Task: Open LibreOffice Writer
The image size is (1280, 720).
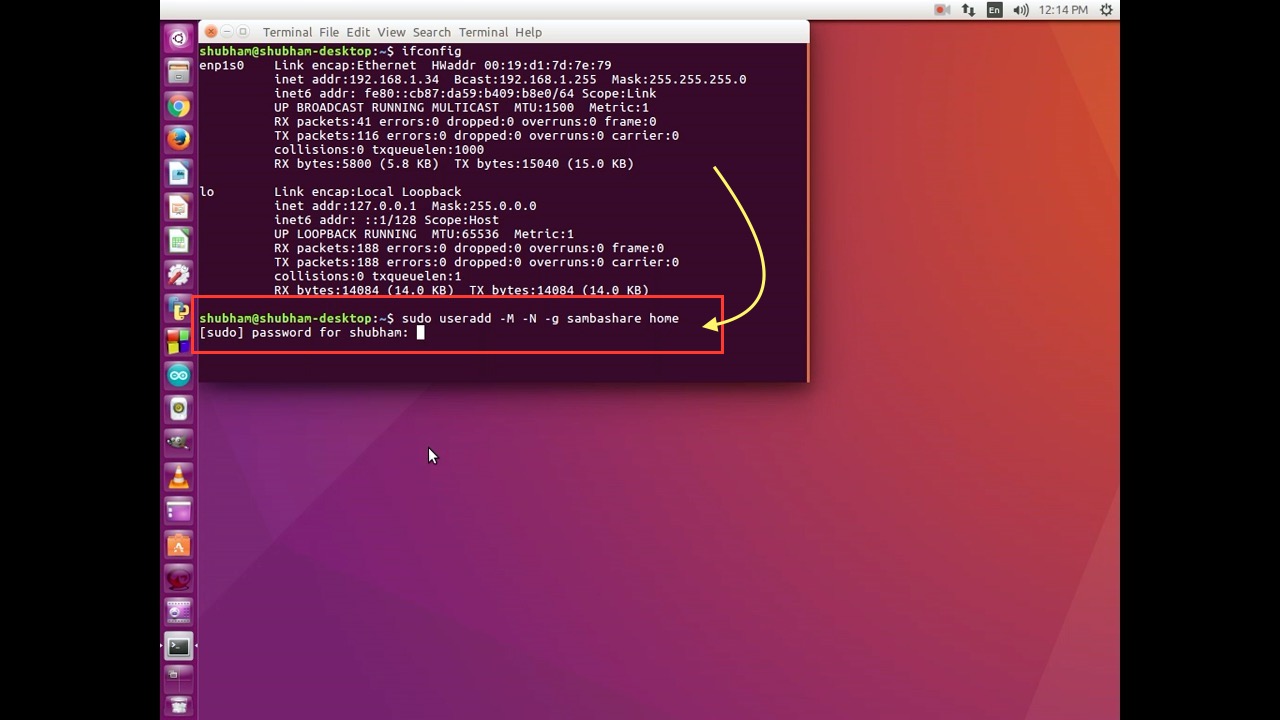Action: (x=178, y=173)
